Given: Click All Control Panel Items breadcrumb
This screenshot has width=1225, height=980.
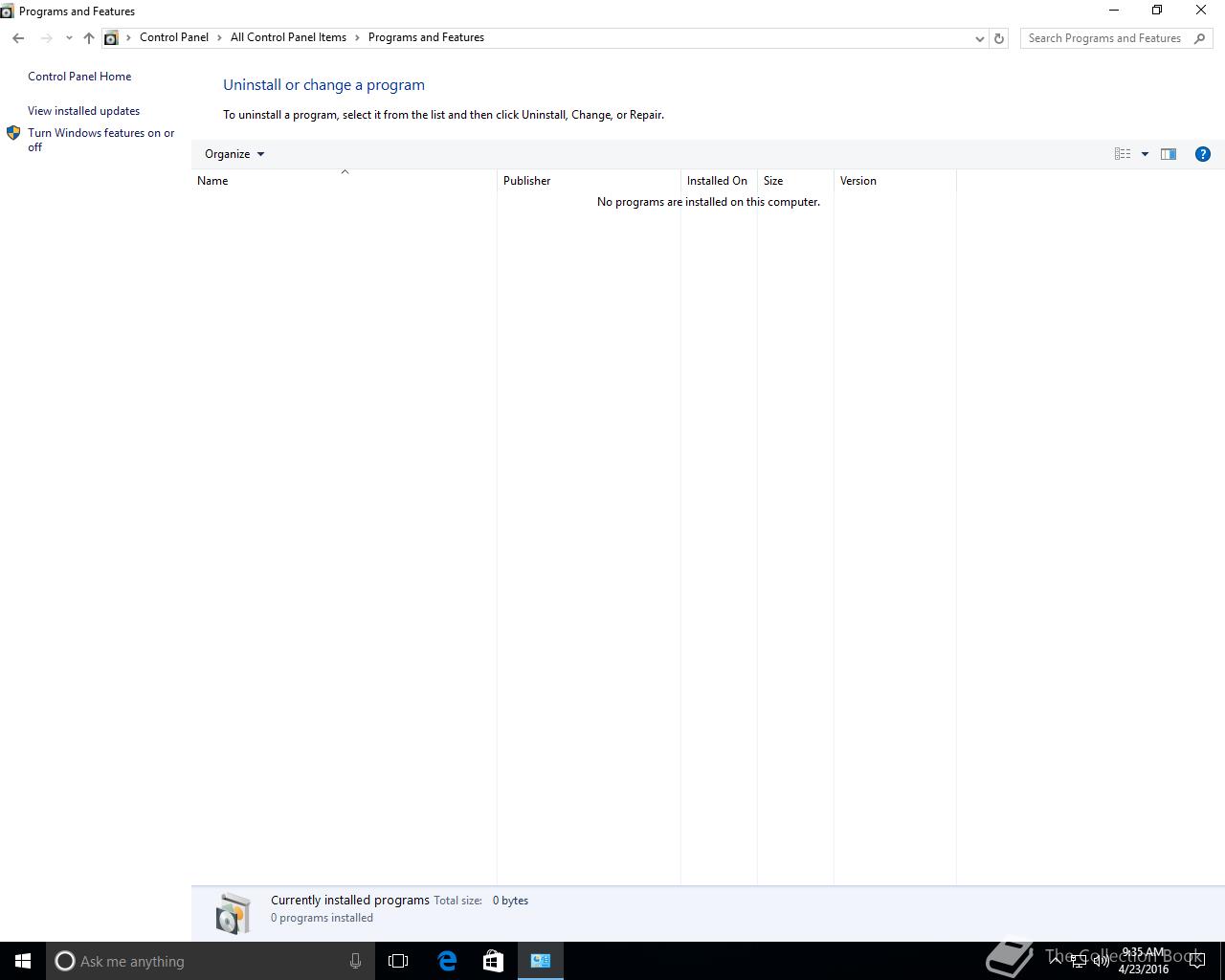Looking at the screenshot, I should coord(288,37).
